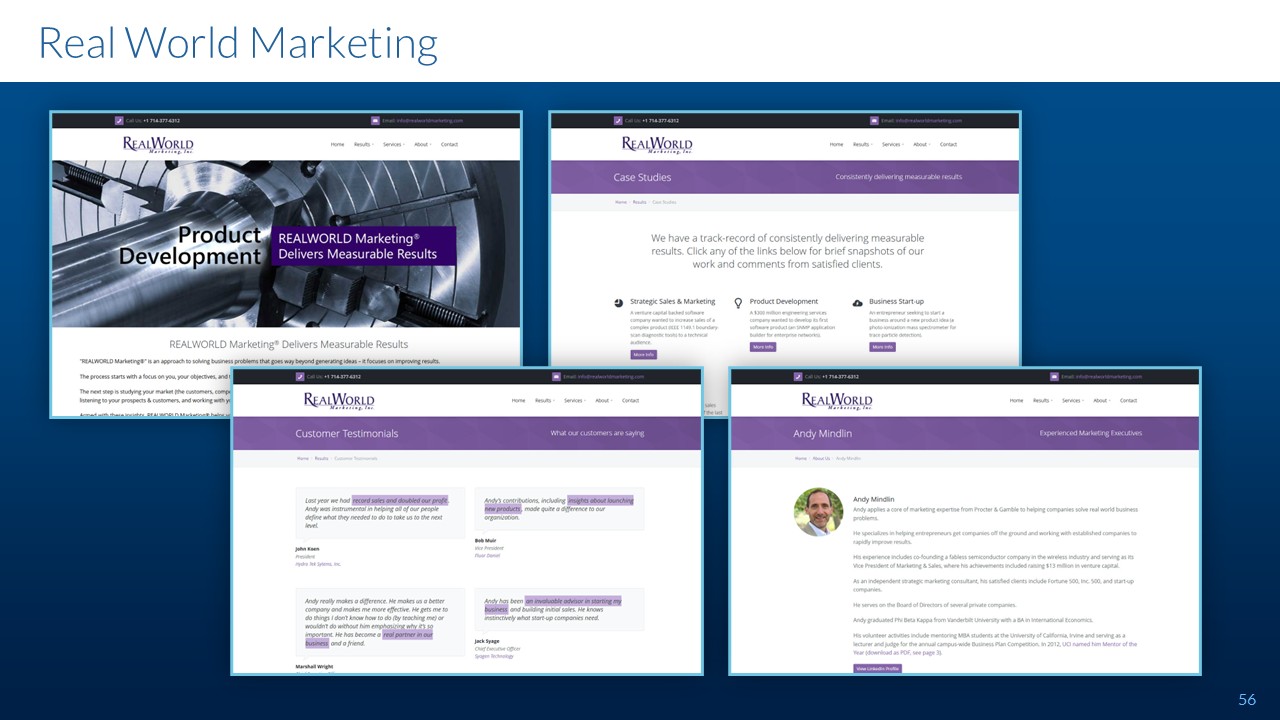Expand About dropdown on the Andy Mindlin page
The image size is (1280, 720).
(x=1100, y=400)
